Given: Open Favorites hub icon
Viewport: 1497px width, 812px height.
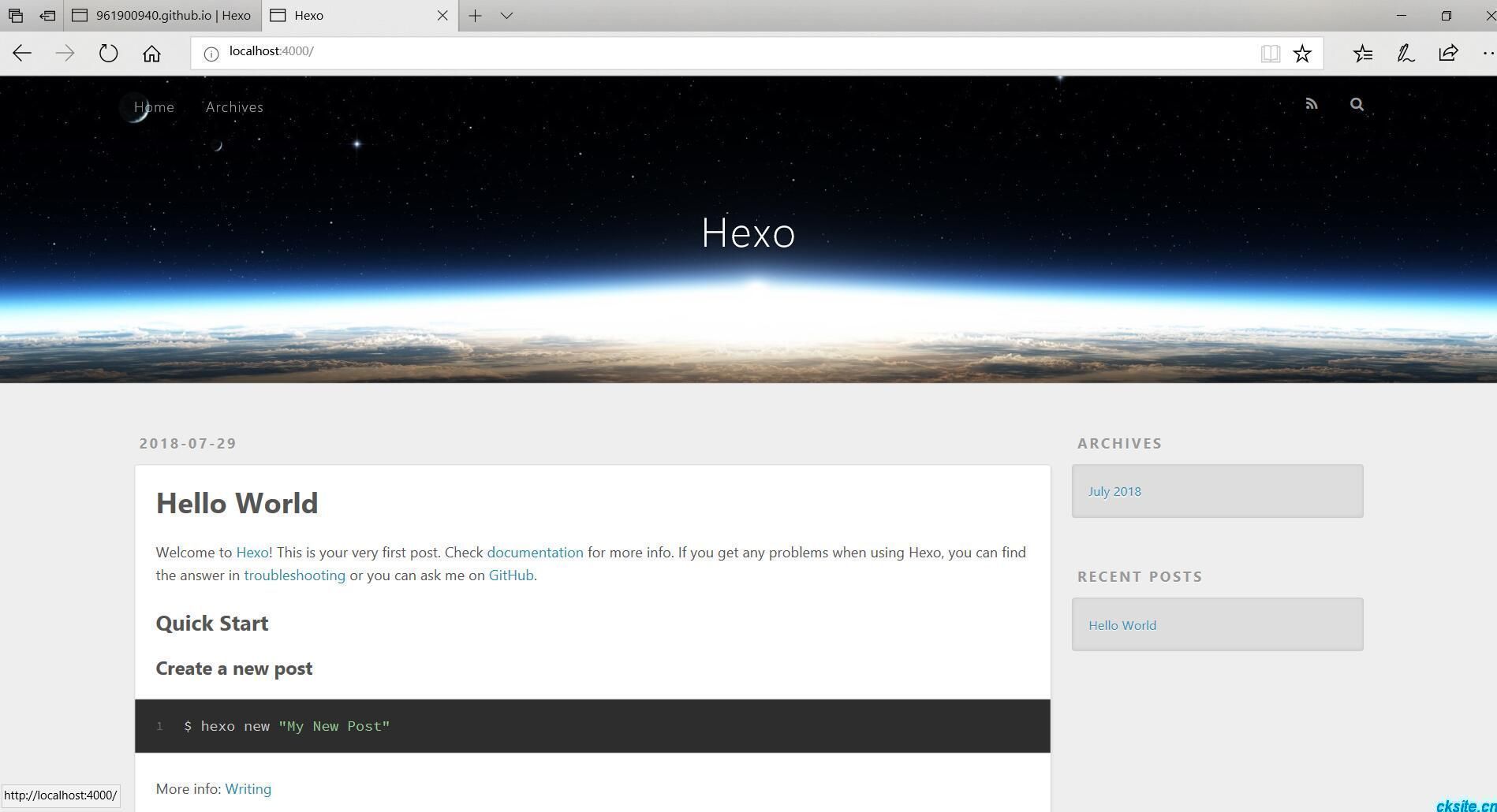Looking at the screenshot, I should click(x=1363, y=54).
